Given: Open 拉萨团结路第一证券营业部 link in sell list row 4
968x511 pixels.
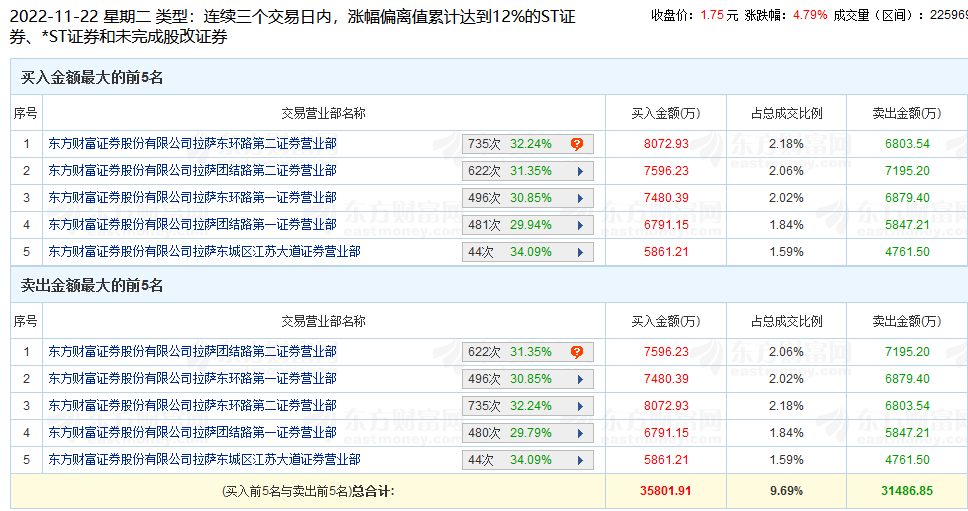Looking at the screenshot, I should (x=193, y=433).
